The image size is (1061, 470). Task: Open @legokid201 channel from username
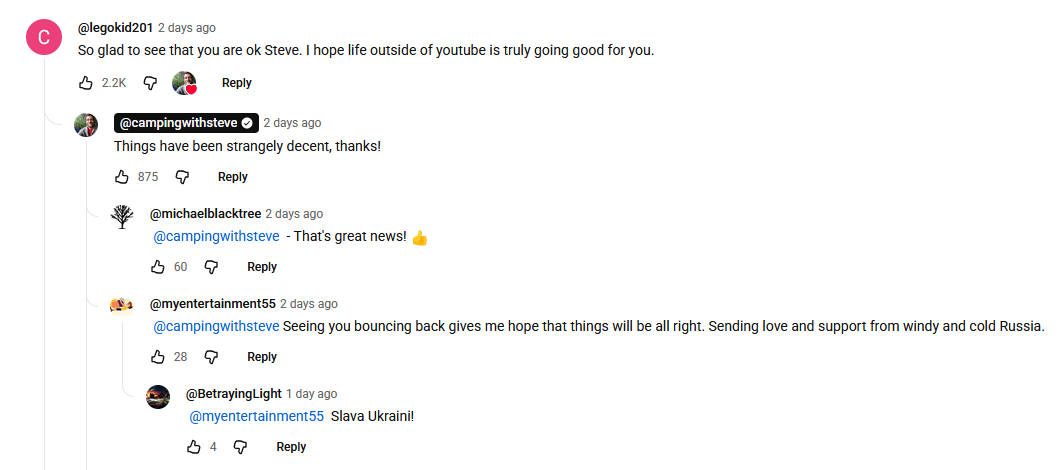[x=116, y=28]
